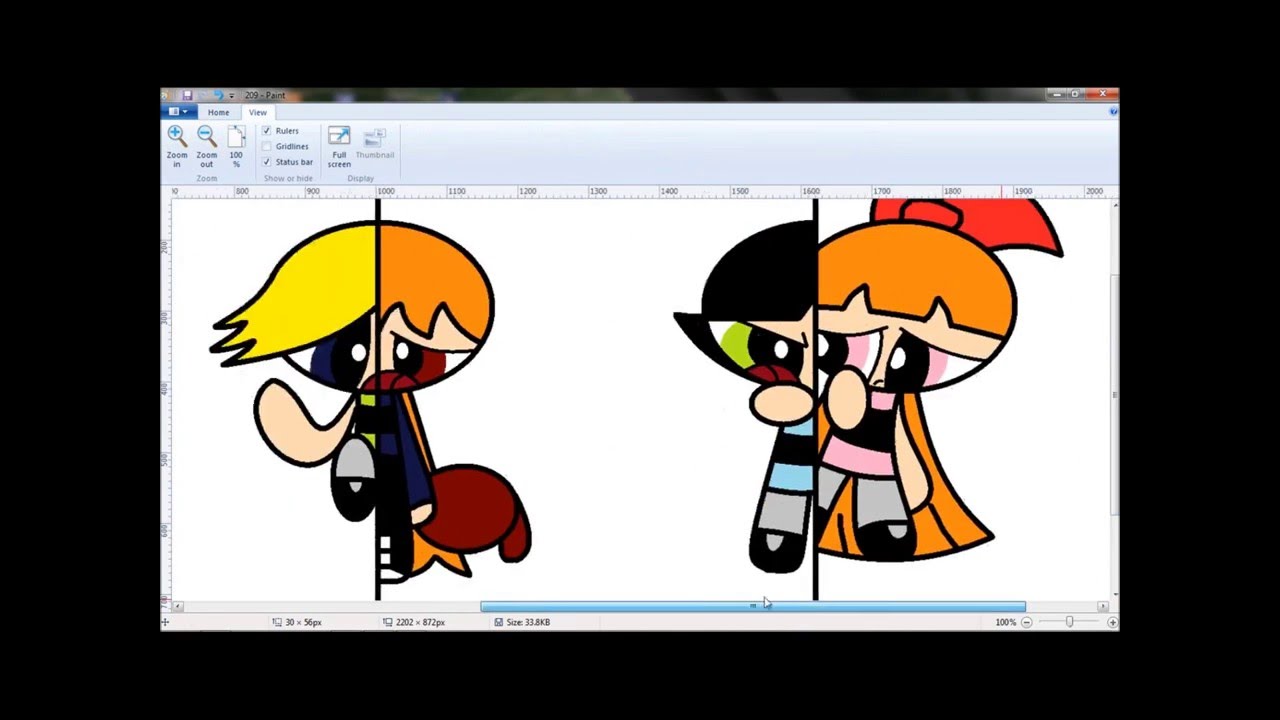The height and width of the screenshot is (720, 1280).
Task: Expand the Customize Quick Access Toolbar arrow
Action: [232, 96]
